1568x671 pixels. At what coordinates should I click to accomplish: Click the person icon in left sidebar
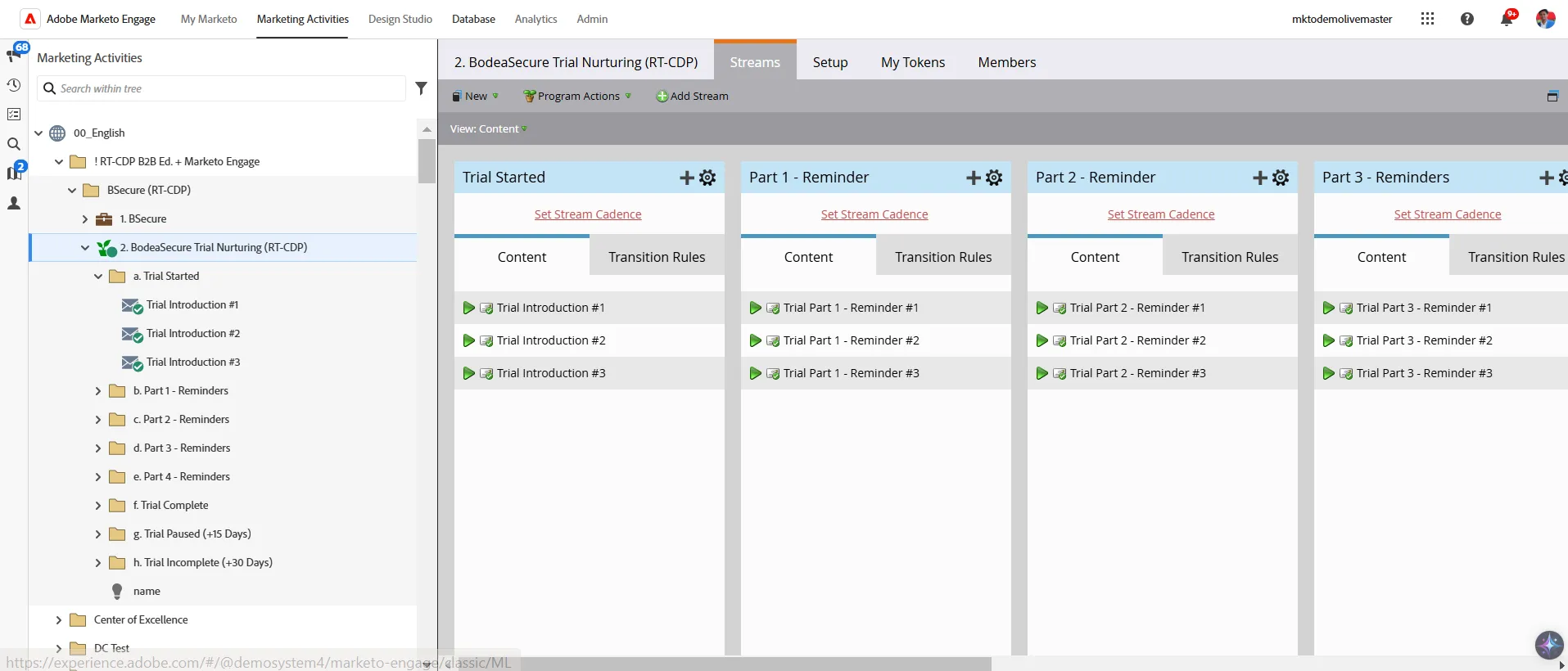tap(14, 203)
